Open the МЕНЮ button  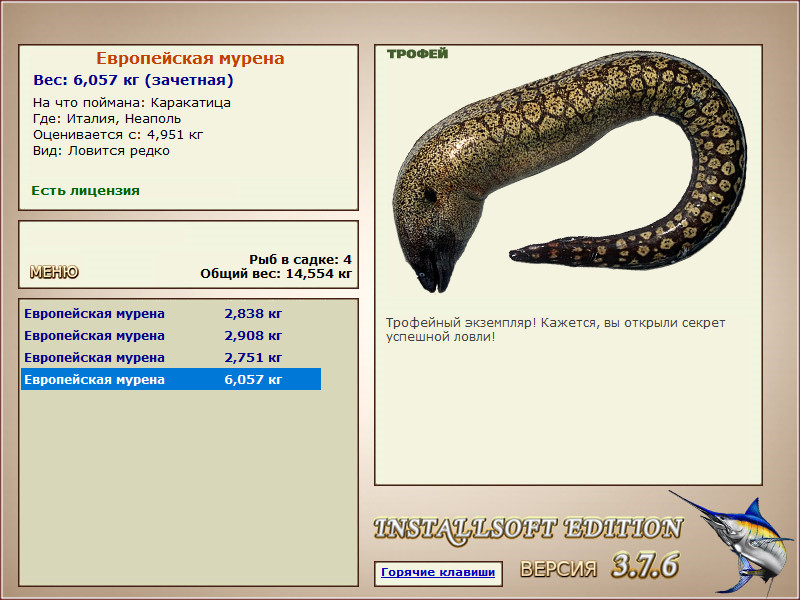(54, 272)
